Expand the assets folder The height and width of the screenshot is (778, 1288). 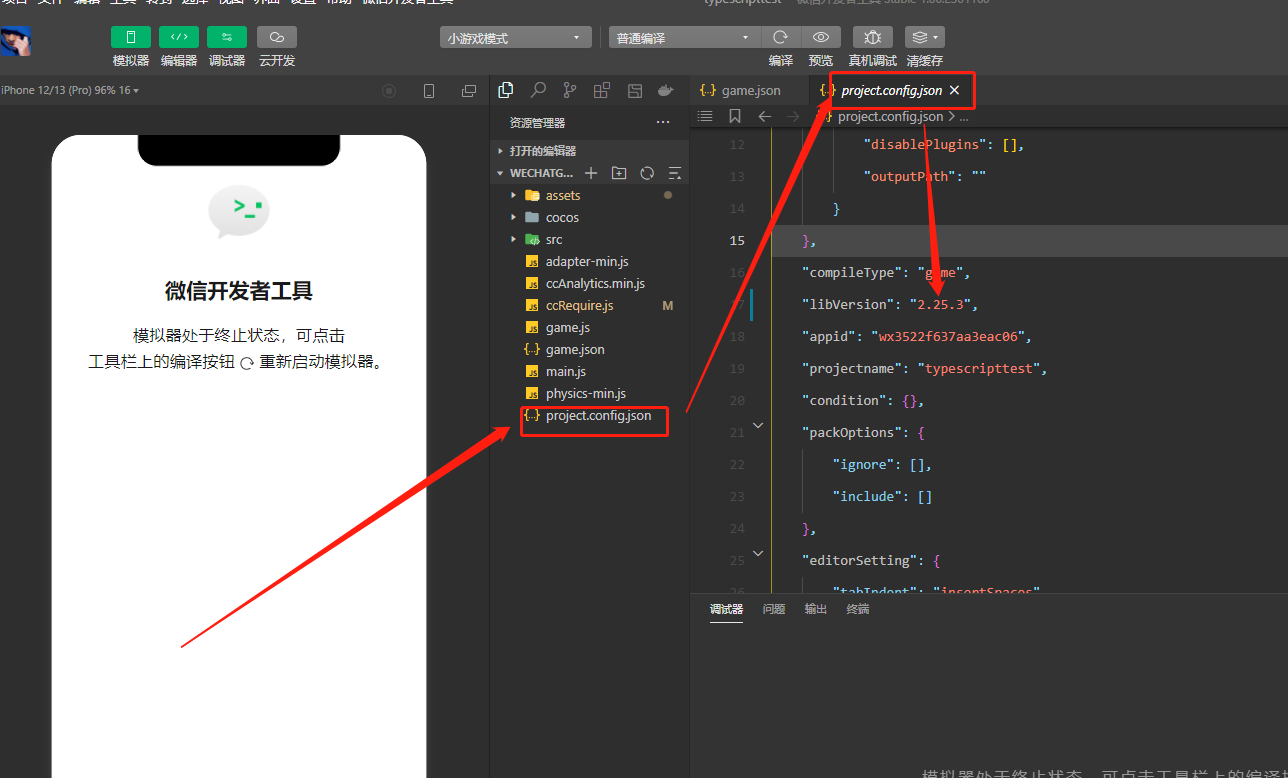tap(590, 195)
